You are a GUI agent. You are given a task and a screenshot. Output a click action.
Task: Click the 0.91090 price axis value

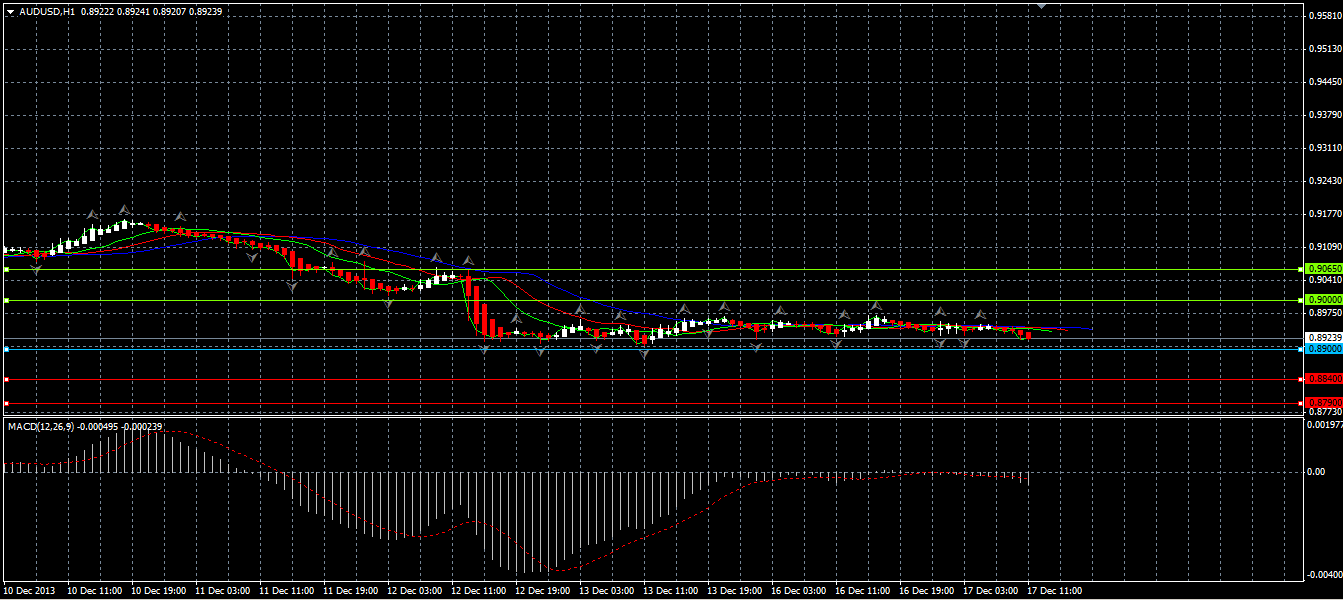(x=1326, y=247)
